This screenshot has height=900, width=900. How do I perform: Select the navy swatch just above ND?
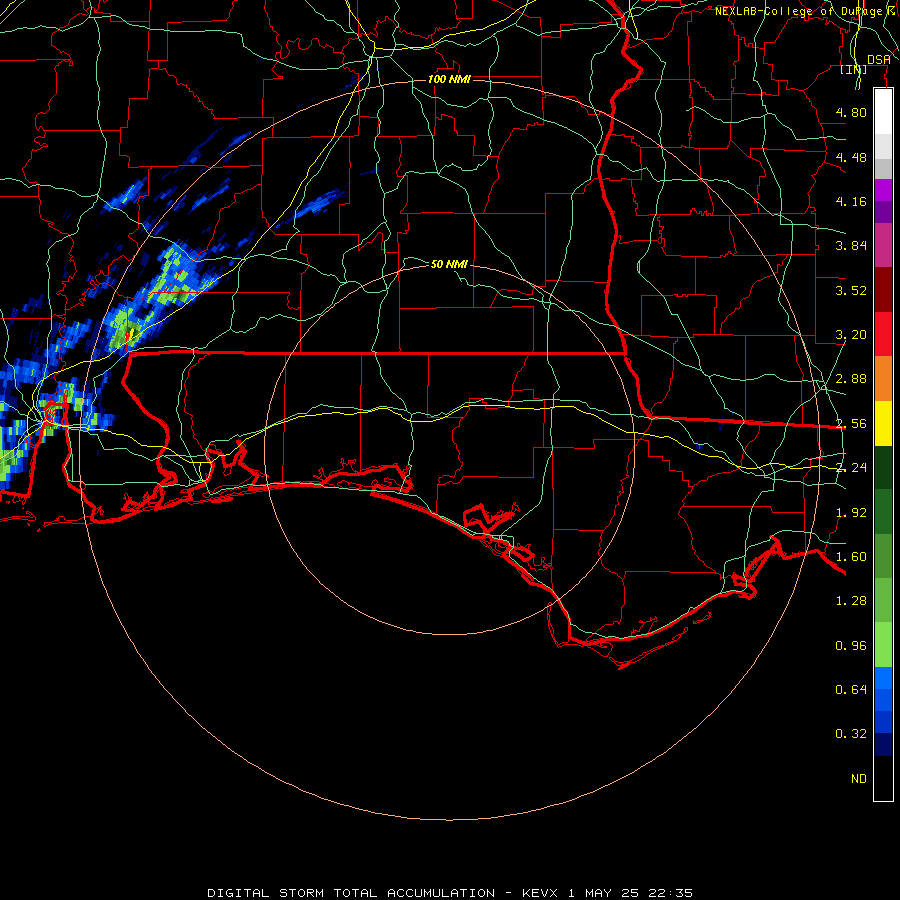pos(883,744)
